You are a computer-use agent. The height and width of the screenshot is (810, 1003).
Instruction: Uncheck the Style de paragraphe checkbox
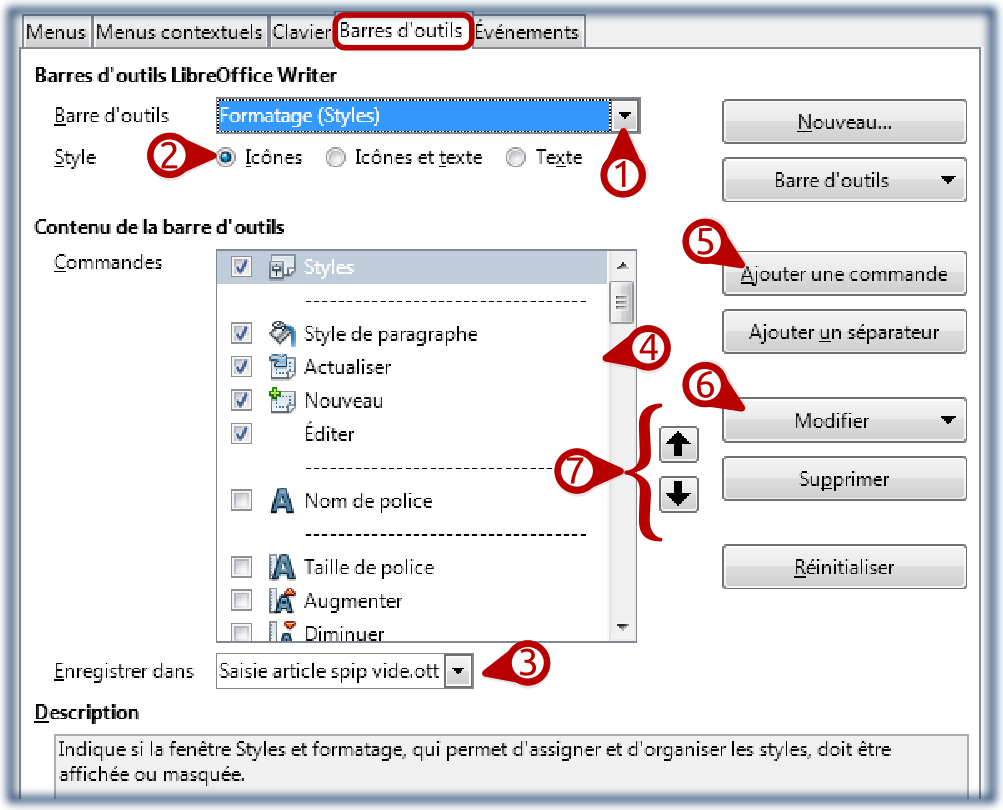(x=241, y=334)
